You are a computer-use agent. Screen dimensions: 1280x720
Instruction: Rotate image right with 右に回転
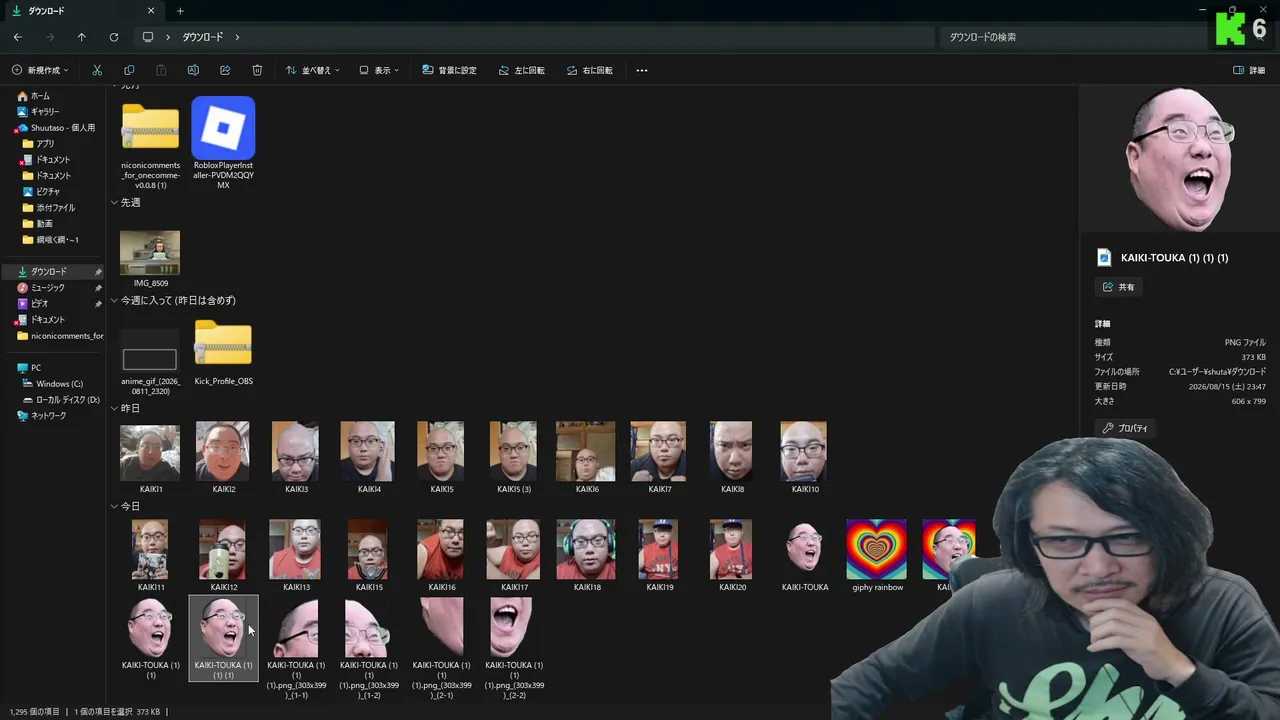pyautogui.click(x=589, y=70)
